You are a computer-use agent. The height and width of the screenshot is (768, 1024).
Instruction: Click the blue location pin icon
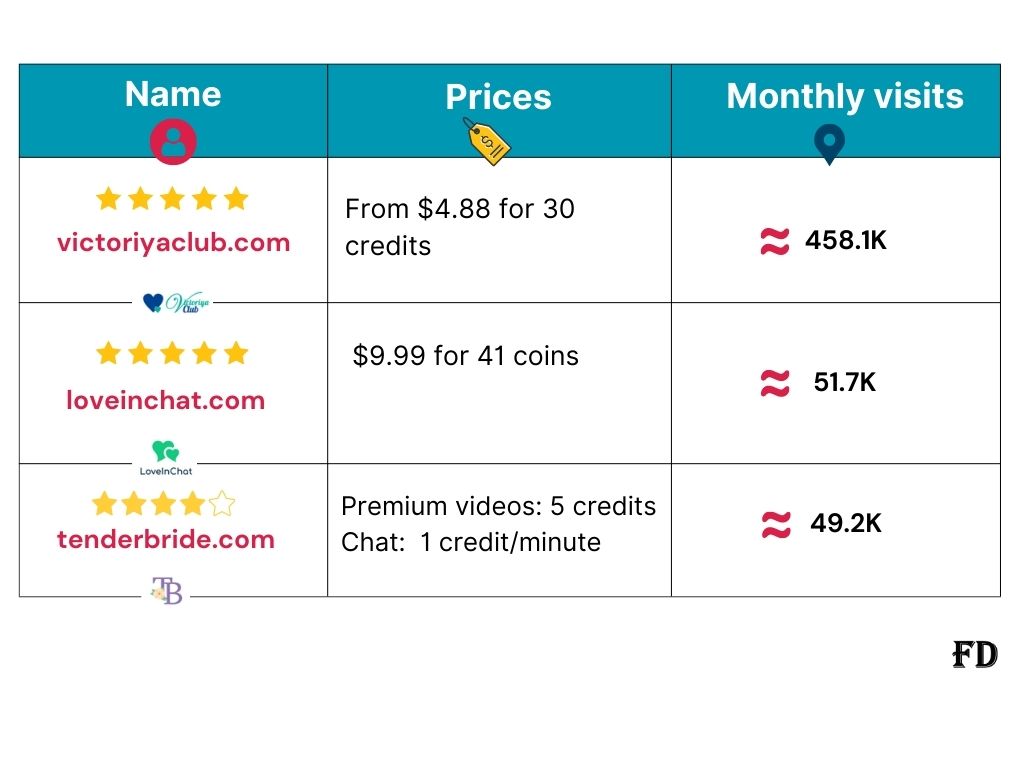tap(829, 144)
